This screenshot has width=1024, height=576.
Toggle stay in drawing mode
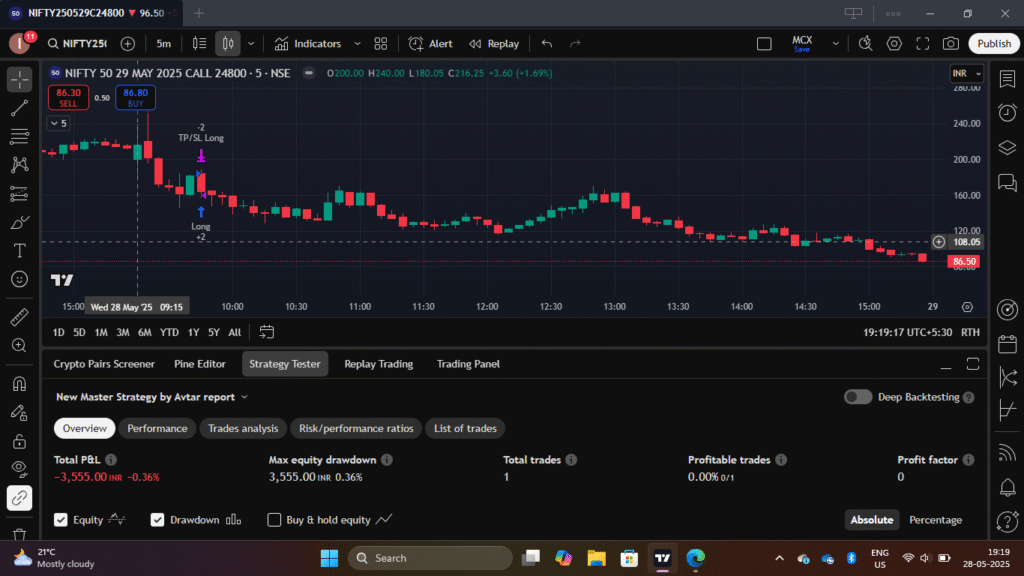(20, 413)
